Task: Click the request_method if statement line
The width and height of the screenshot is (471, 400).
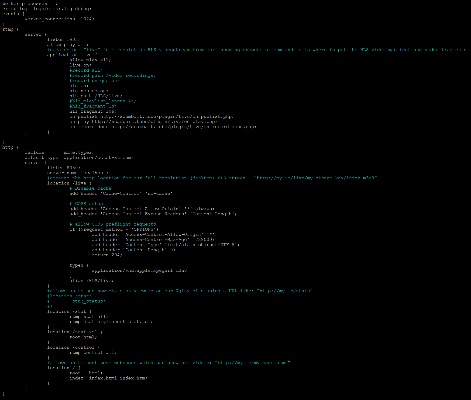Action: tap(114, 229)
